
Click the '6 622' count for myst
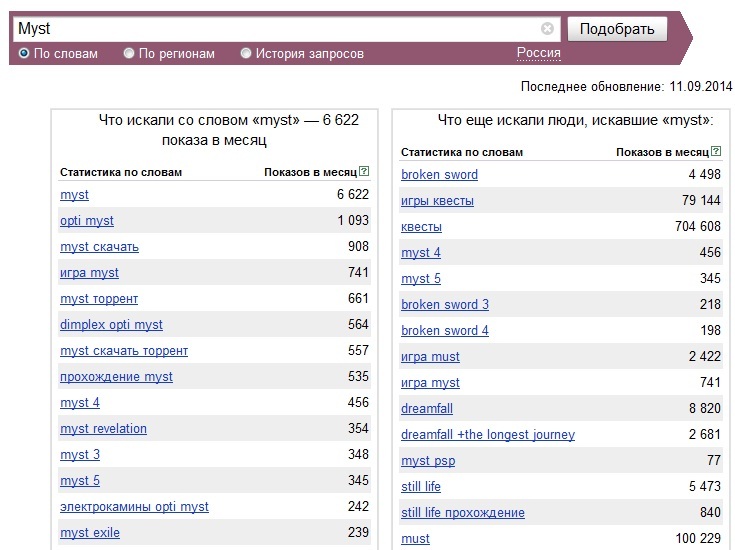[x=353, y=194]
